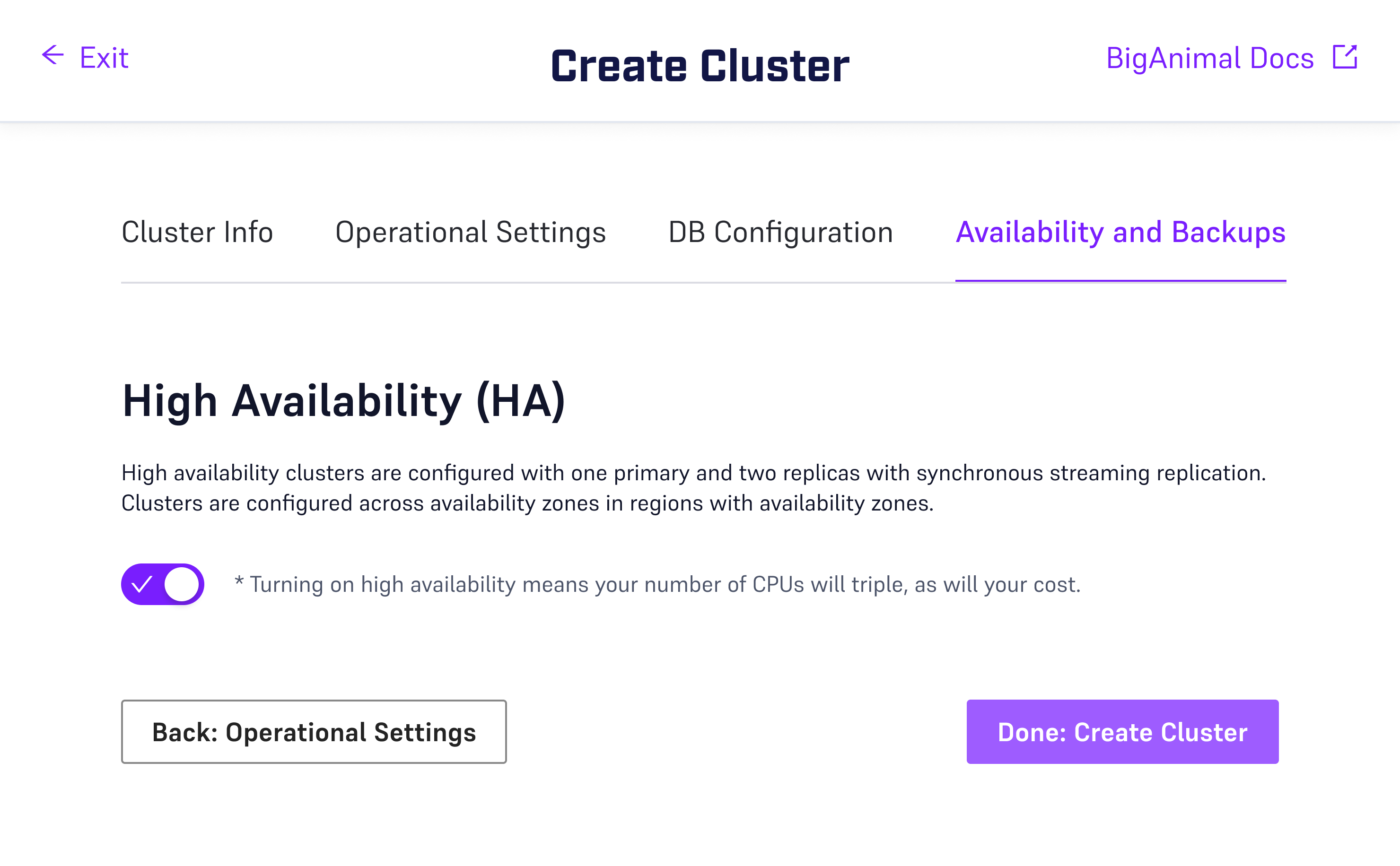Switch to the Cluster Info tab
1400x866 pixels.
(x=197, y=232)
